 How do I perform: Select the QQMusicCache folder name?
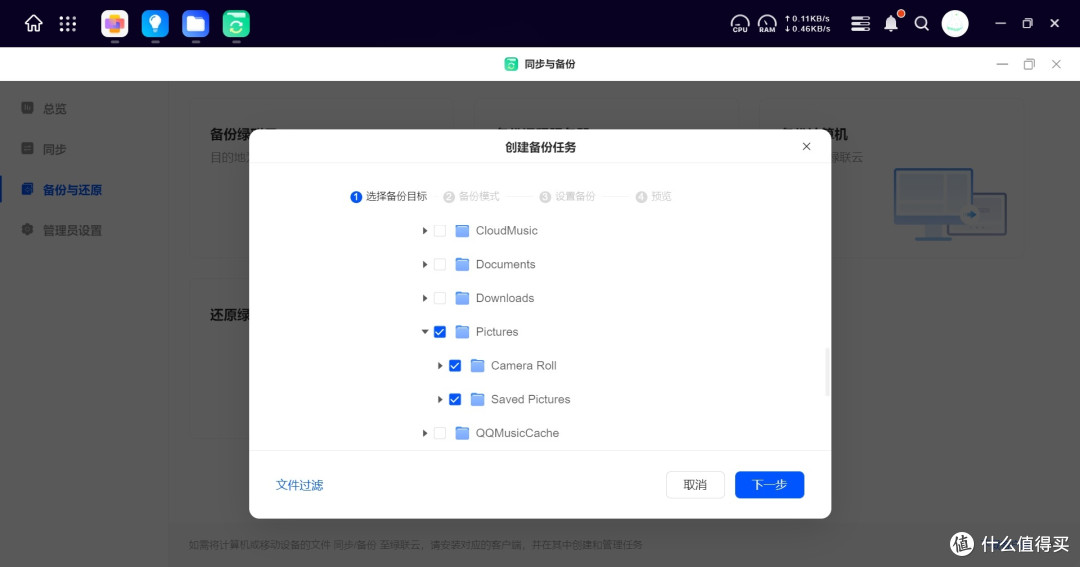[x=517, y=433]
